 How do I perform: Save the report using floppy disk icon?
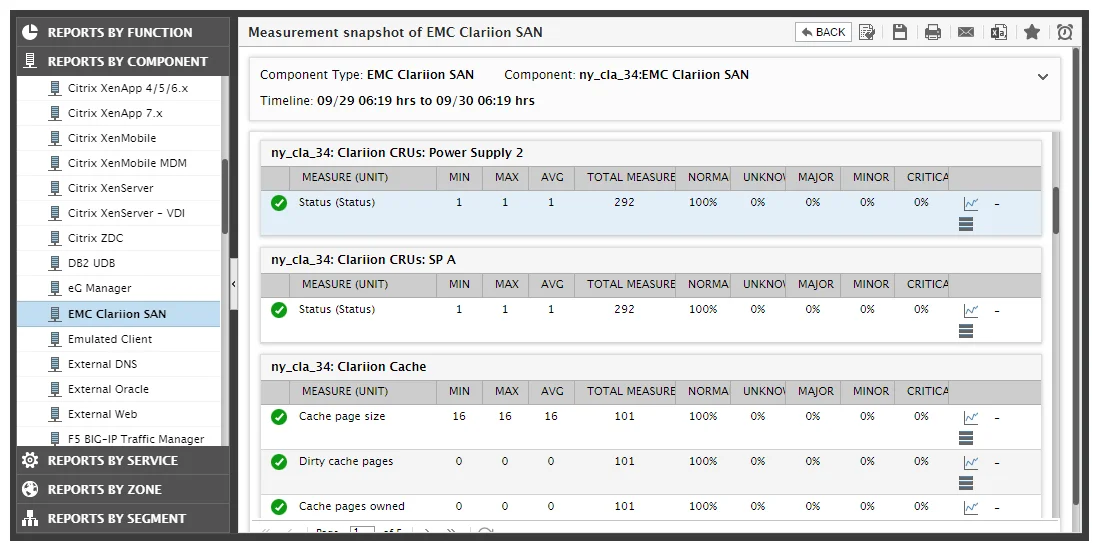click(900, 32)
